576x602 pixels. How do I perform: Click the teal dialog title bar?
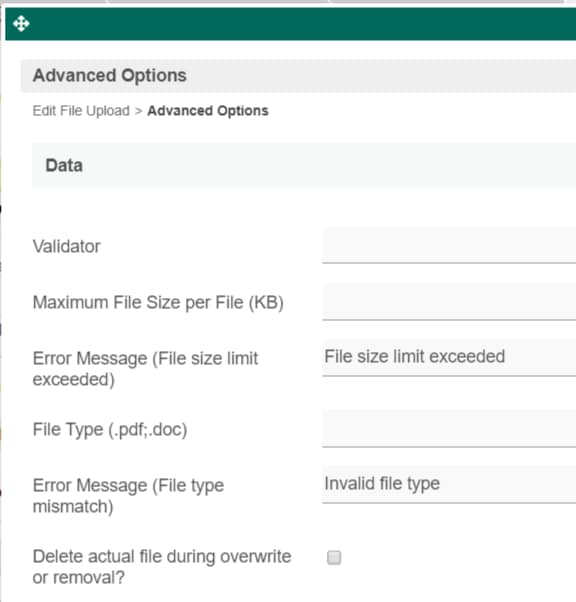pyautogui.click(x=291, y=24)
